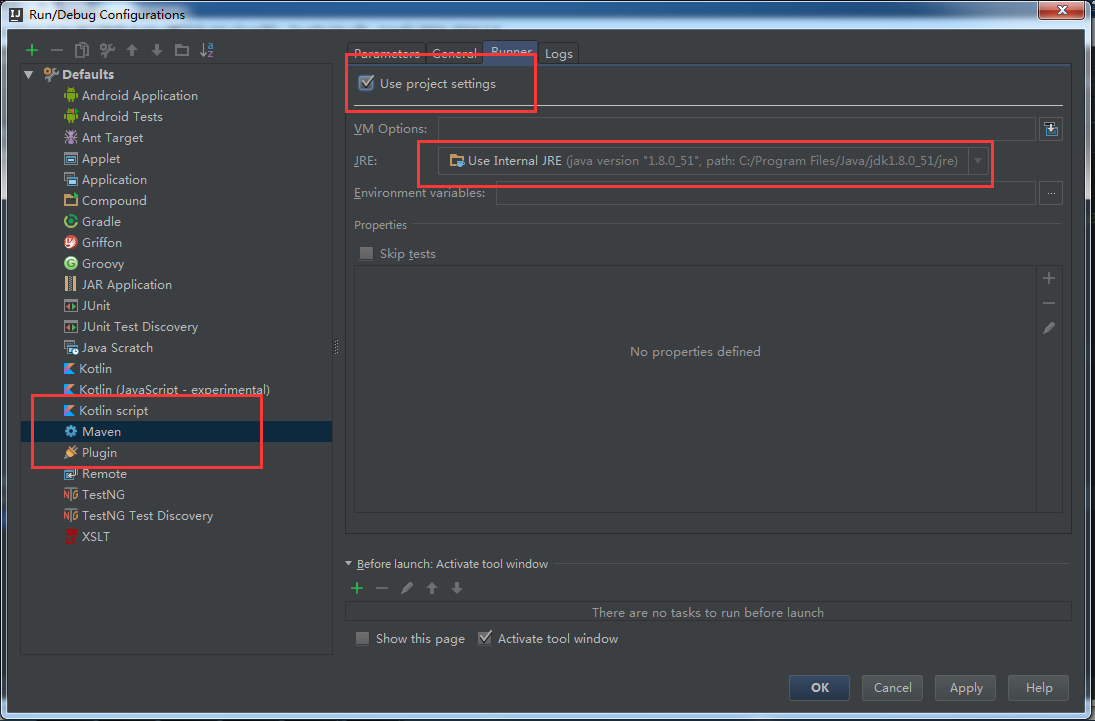Screen dimensions: 1095x721
Task: Move configuration down in the top toolbar
Action: pos(157,50)
